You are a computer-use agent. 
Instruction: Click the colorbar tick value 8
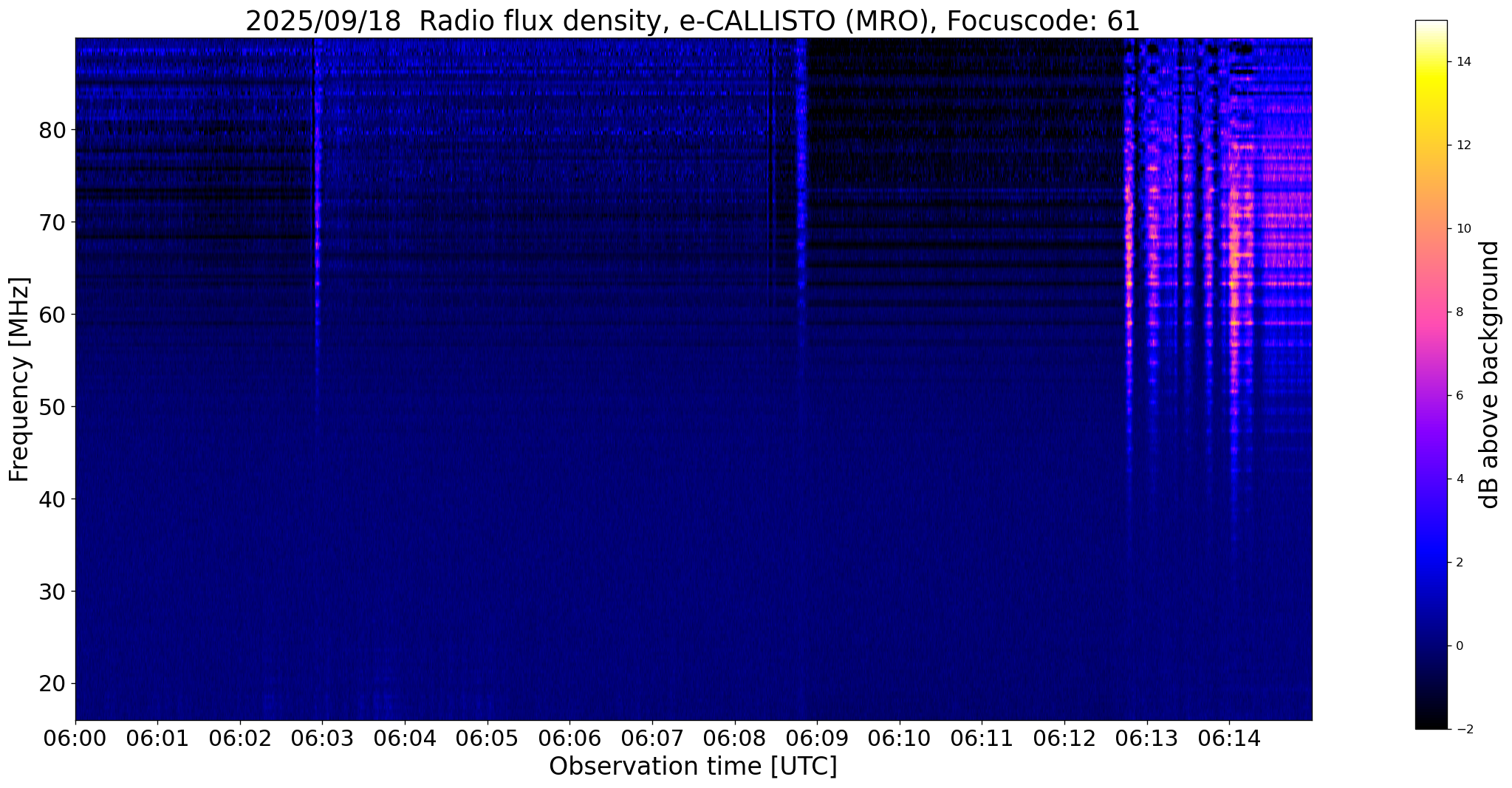tap(1458, 312)
